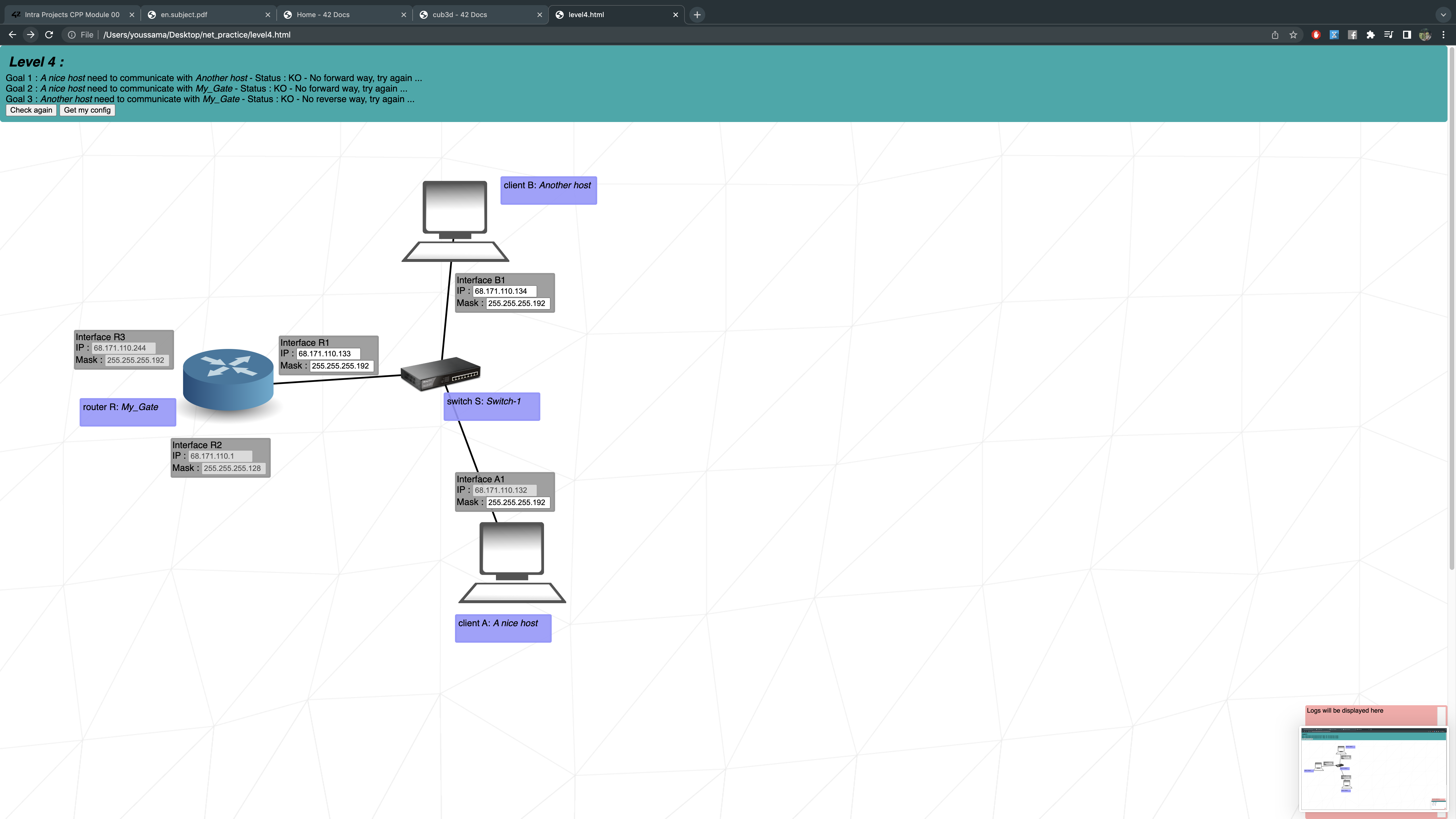Click the page vertical scrollbar
The width and height of the screenshot is (1456, 819).
tap(1451, 308)
